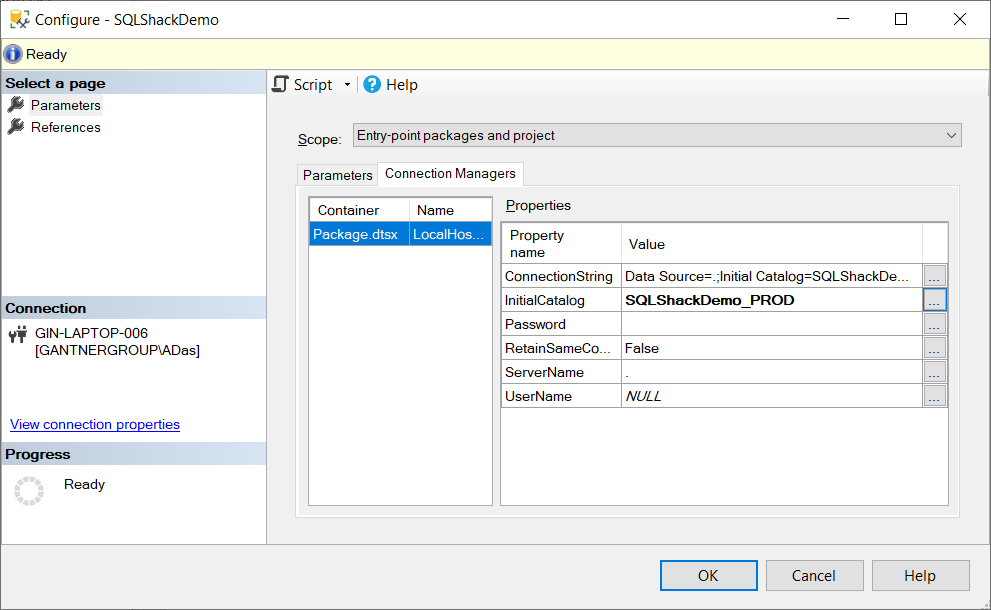Click the Cancel button
The image size is (991, 610).
point(814,575)
